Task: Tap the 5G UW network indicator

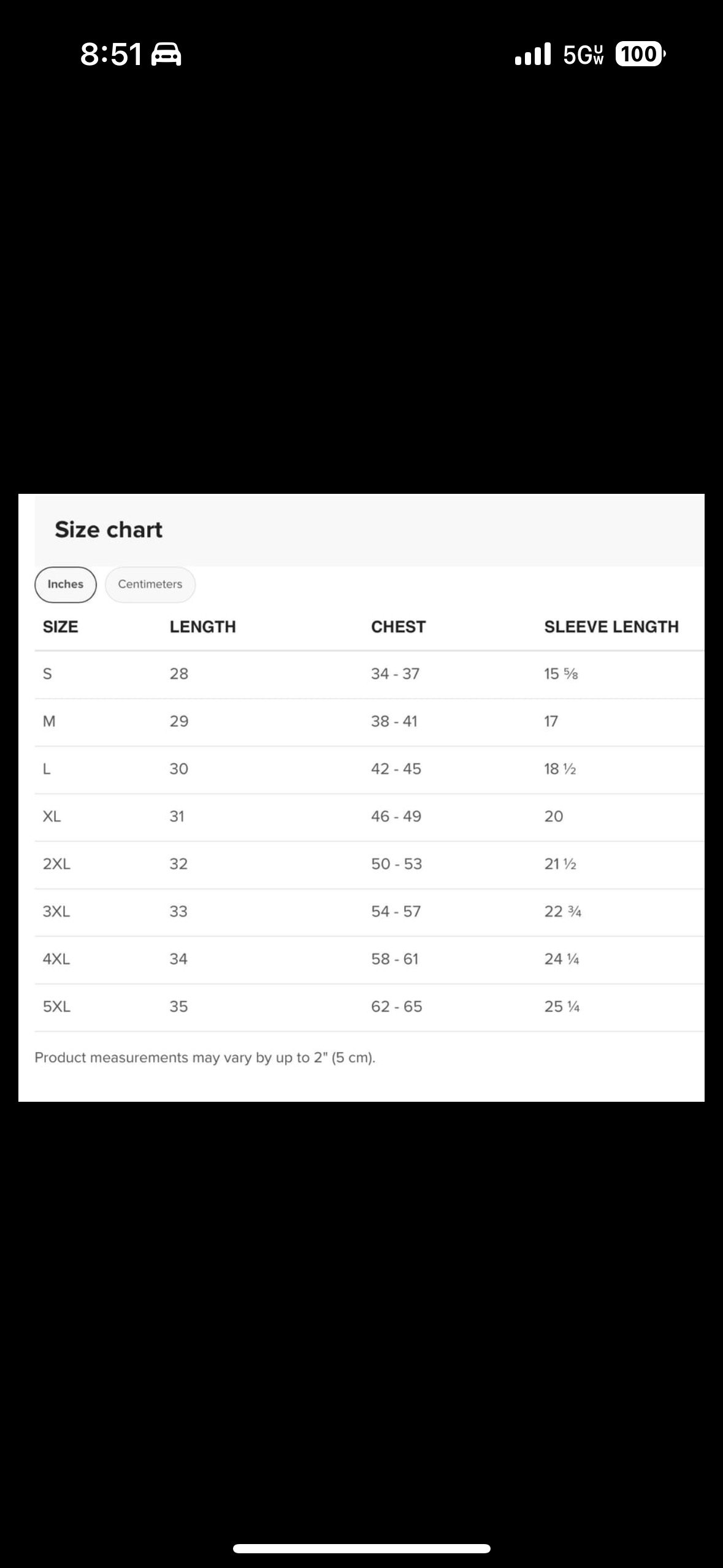Action: coord(583,55)
